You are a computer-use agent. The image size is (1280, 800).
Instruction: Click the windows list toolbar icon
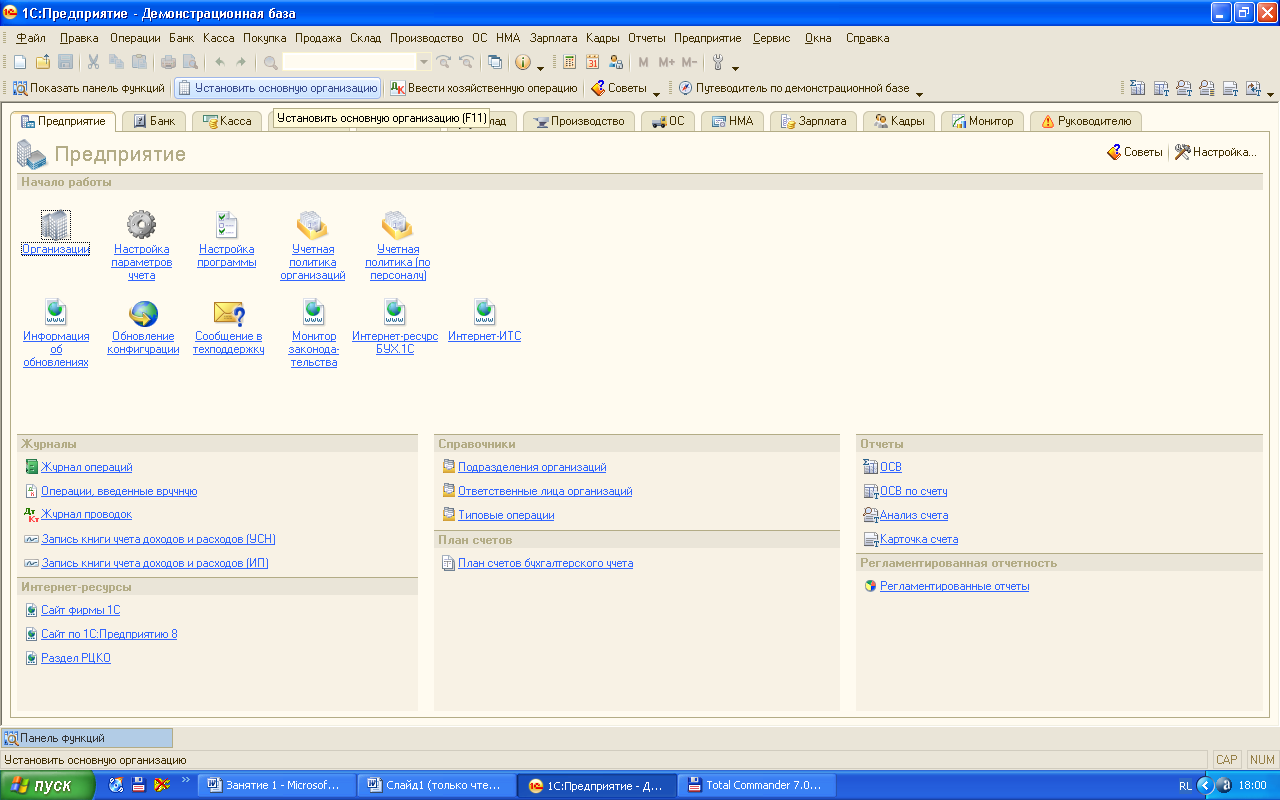[495, 62]
